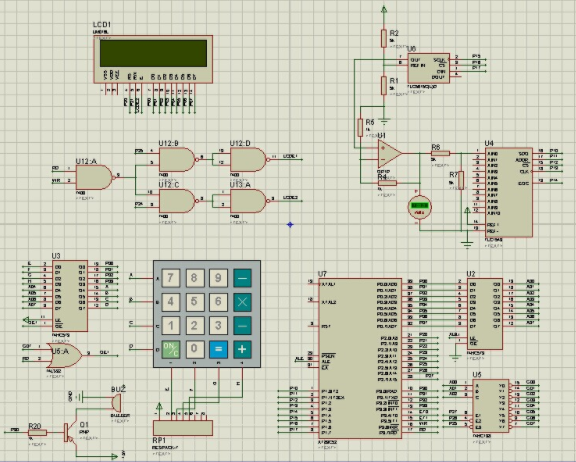Select the U12:D NAND gate
The width and height of the screenshot is (576, 462).
pyautogui.click(x=248, y=159)
